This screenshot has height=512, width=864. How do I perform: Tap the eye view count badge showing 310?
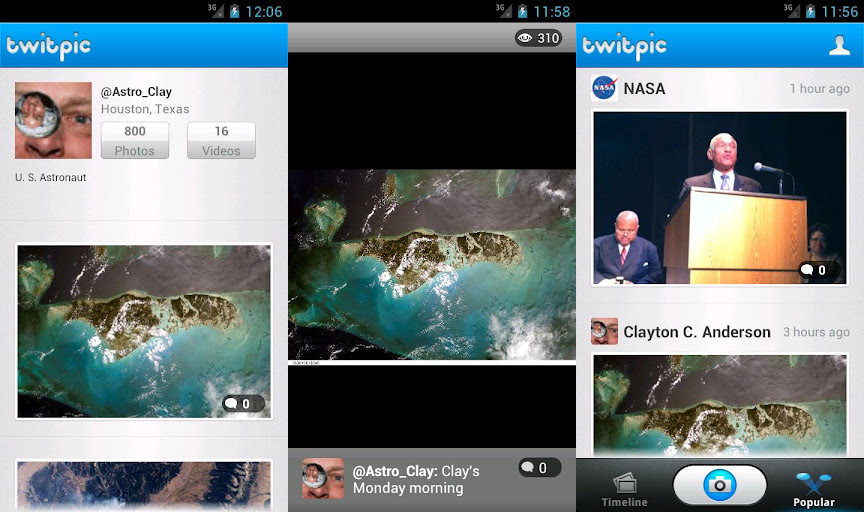pyautogui.click(x=538, y=38)
